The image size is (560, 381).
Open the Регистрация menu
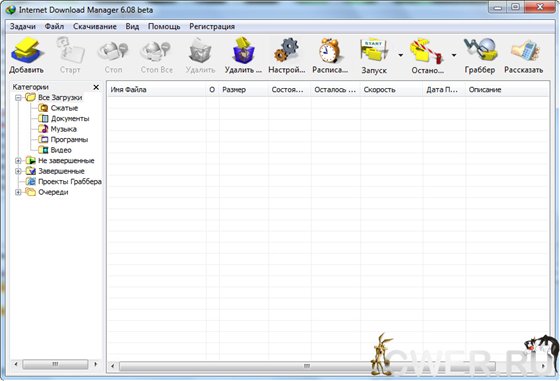(212, 26)
